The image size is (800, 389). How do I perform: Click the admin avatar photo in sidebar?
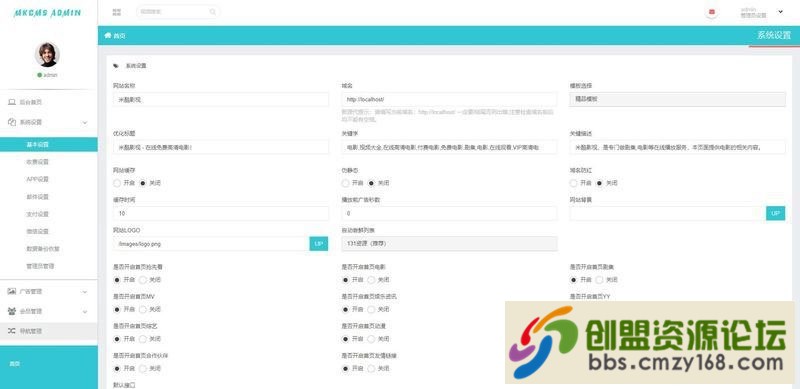click(x=47, y=55)
